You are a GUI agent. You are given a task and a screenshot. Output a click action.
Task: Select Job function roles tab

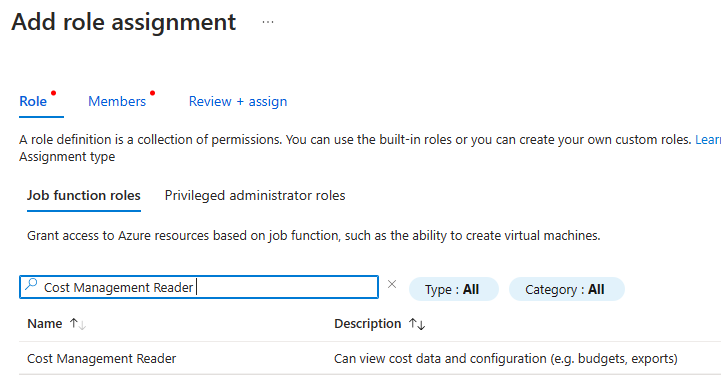pos(84,195)
